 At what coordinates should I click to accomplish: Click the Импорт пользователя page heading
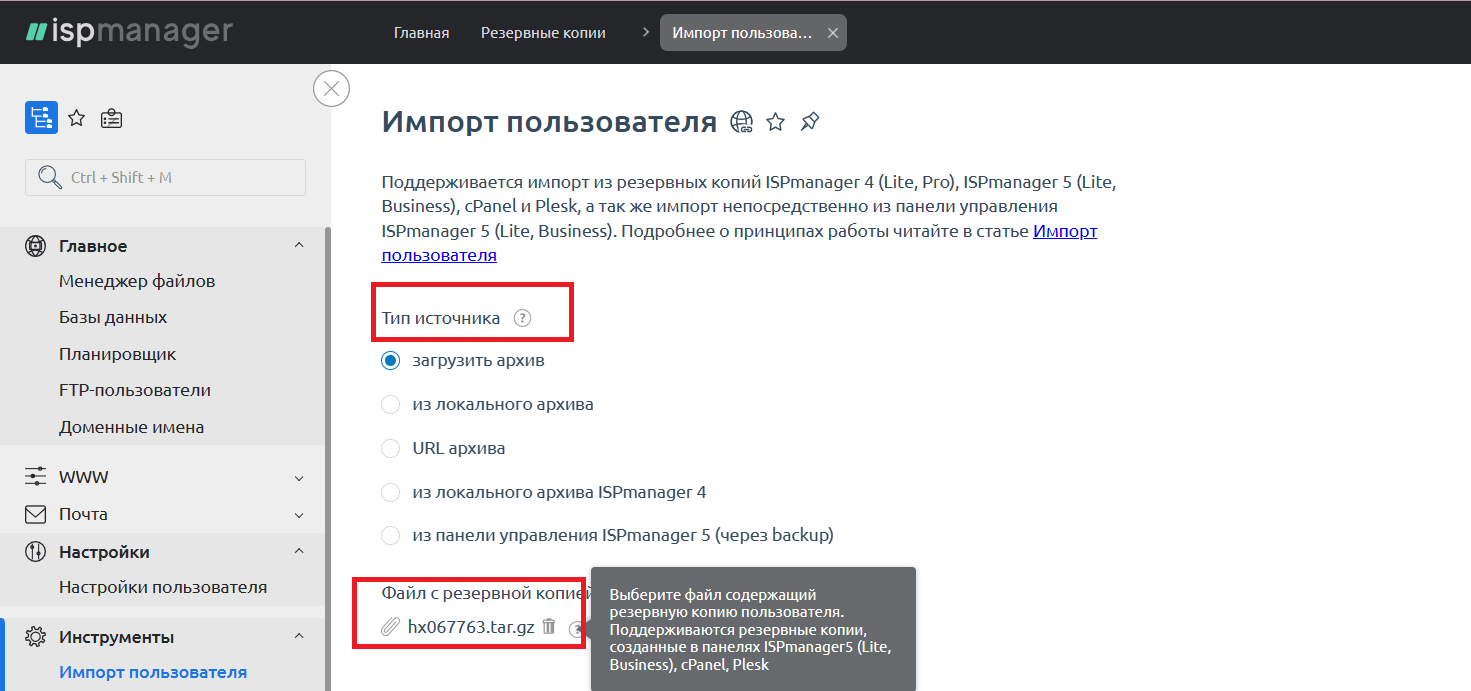coord(549,122)
